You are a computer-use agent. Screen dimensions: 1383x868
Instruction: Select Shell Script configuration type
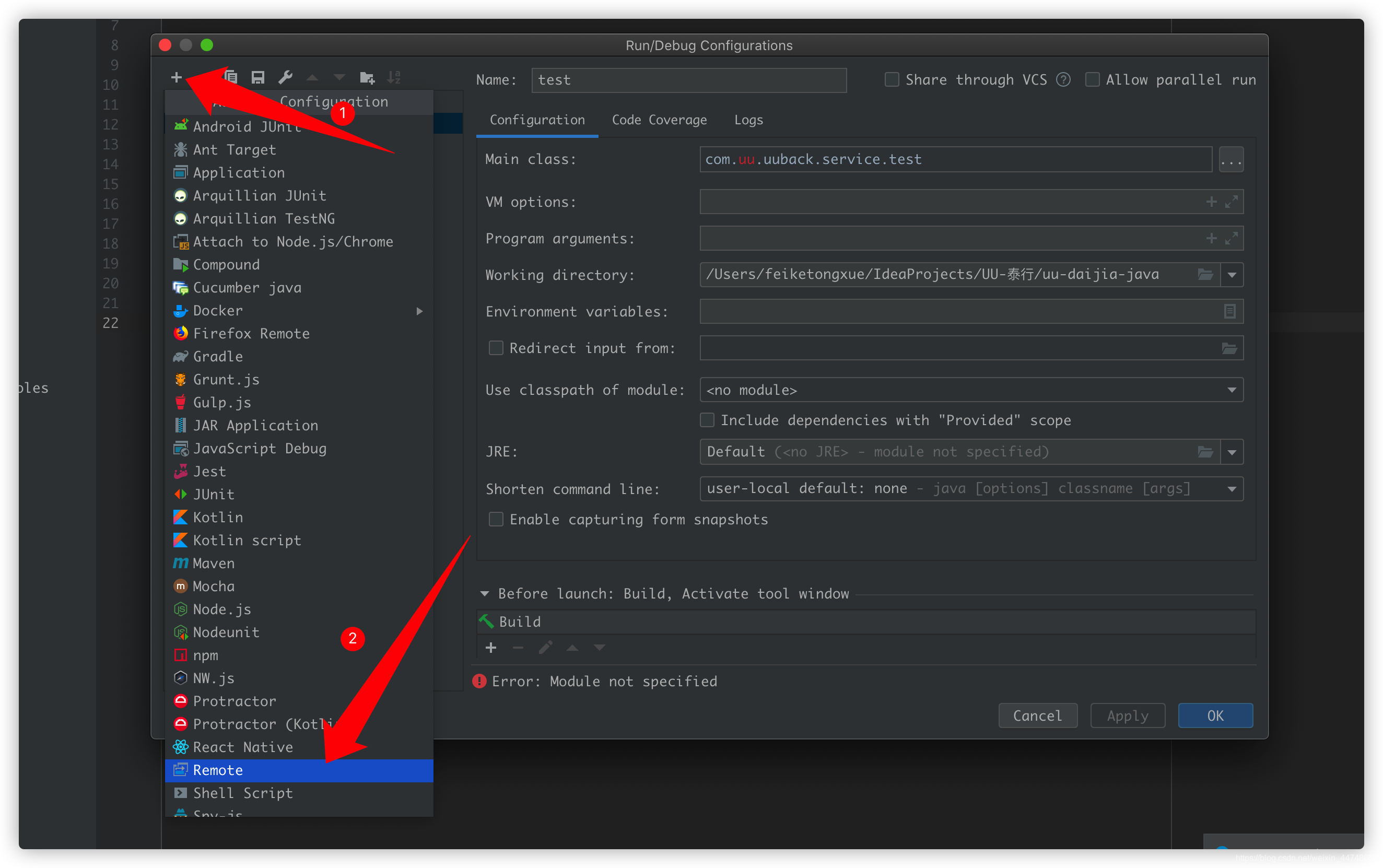pos(299,793)
